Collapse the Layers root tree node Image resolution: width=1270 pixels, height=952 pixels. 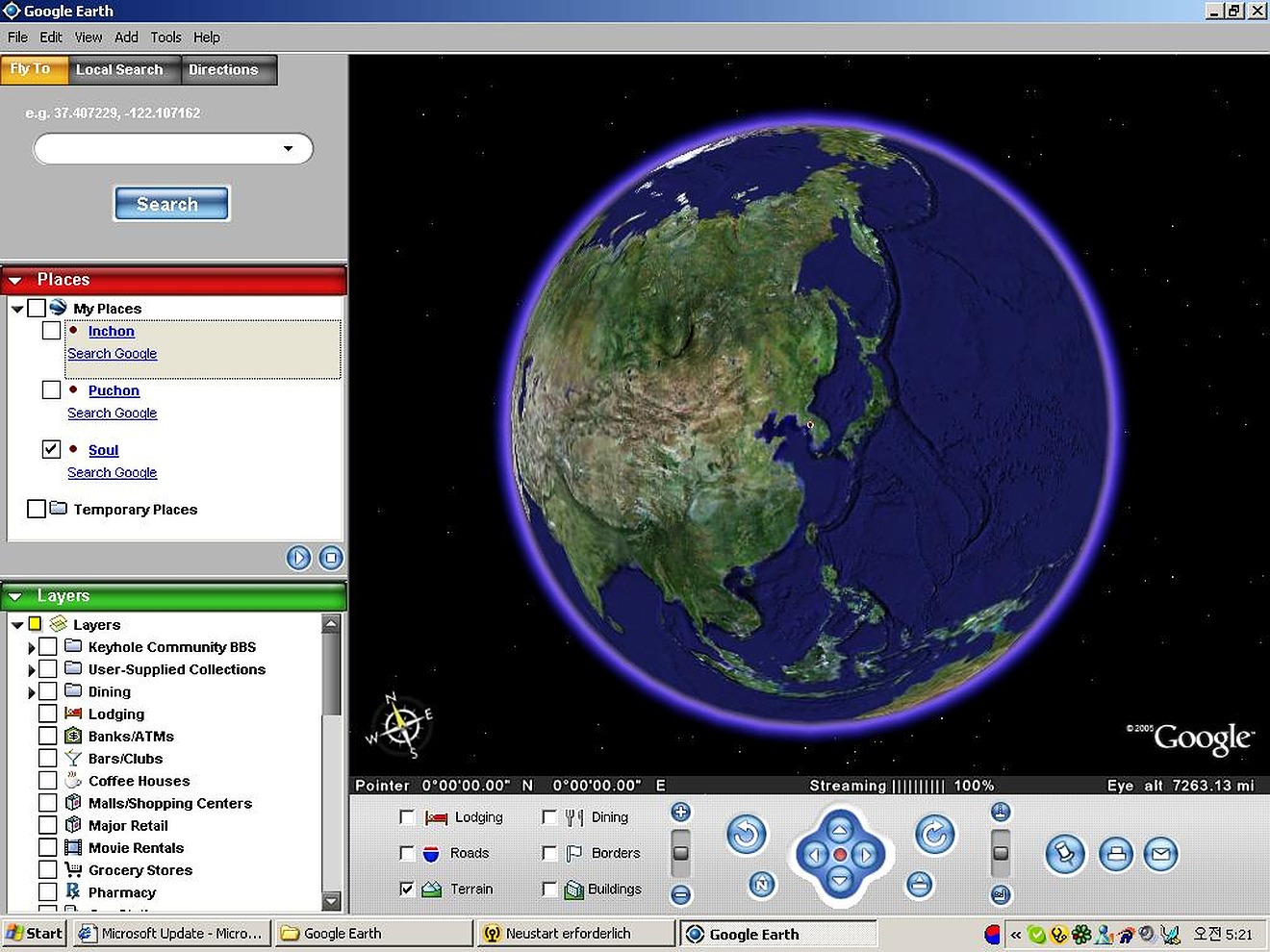click(x=17, y=625)
